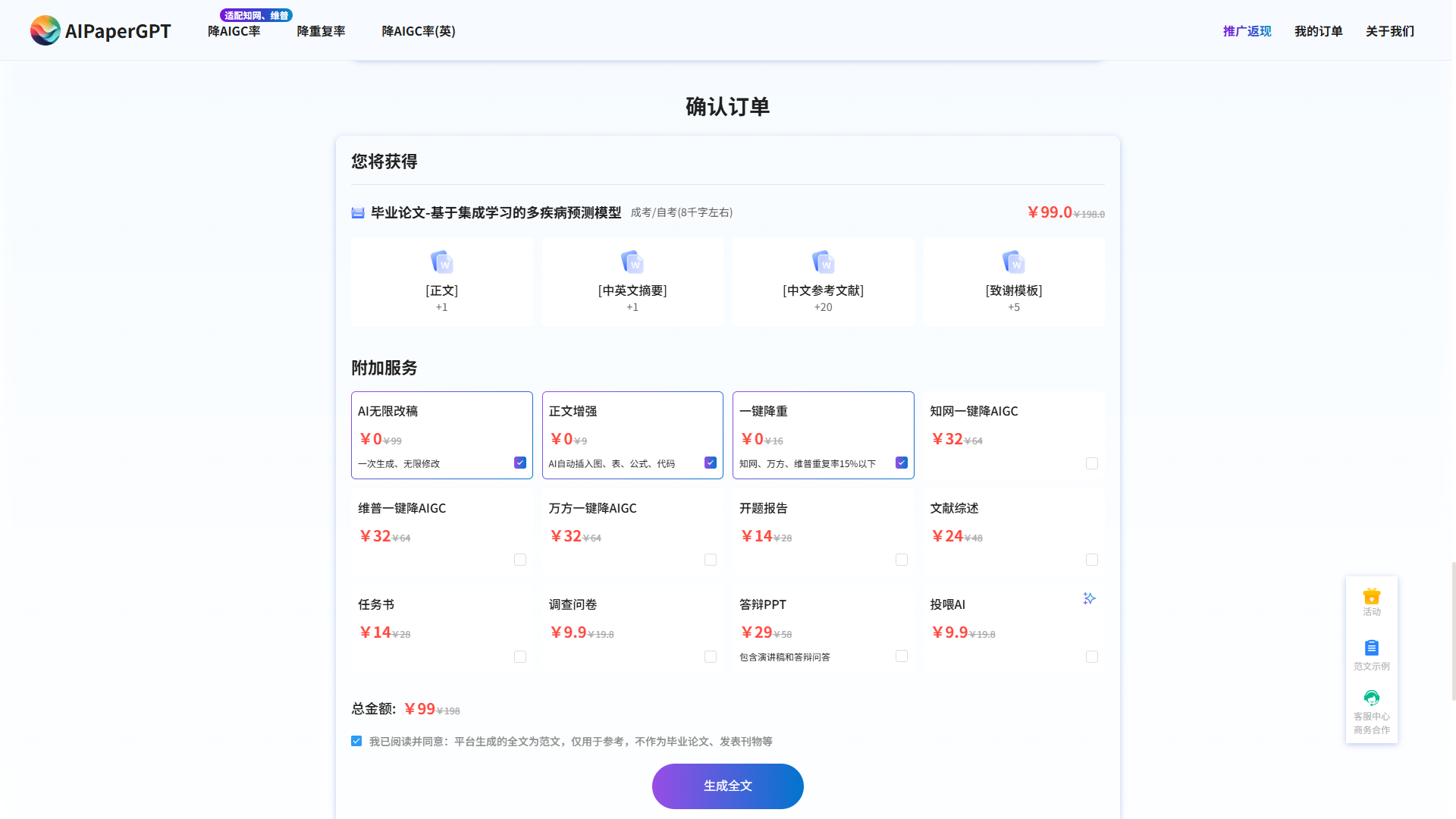Click the sparkle icon near 投喂AI
The height and width of the screenshot is (819, 1456).
(1089, 598)
